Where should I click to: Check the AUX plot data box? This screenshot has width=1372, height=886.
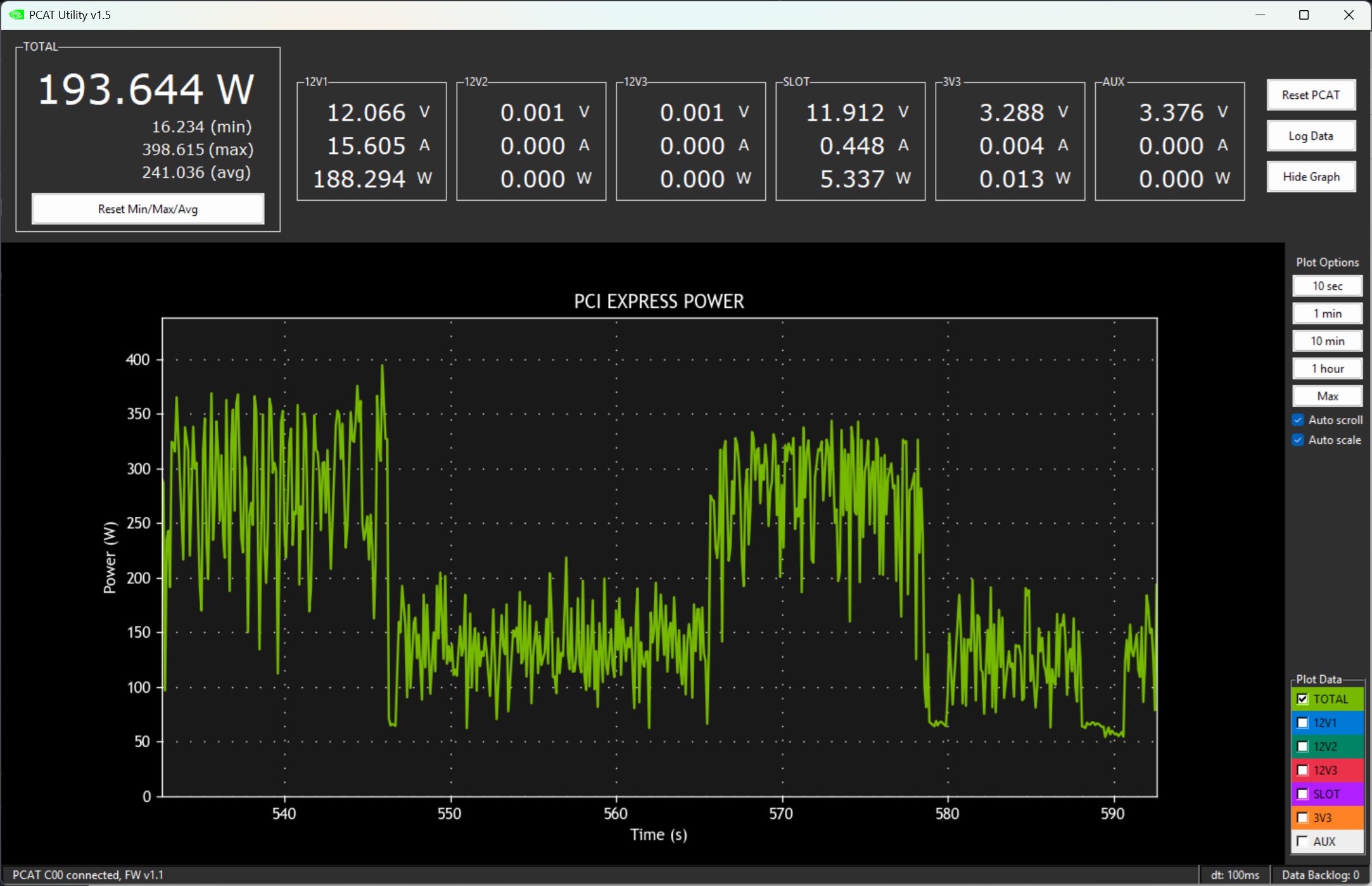1302,842
